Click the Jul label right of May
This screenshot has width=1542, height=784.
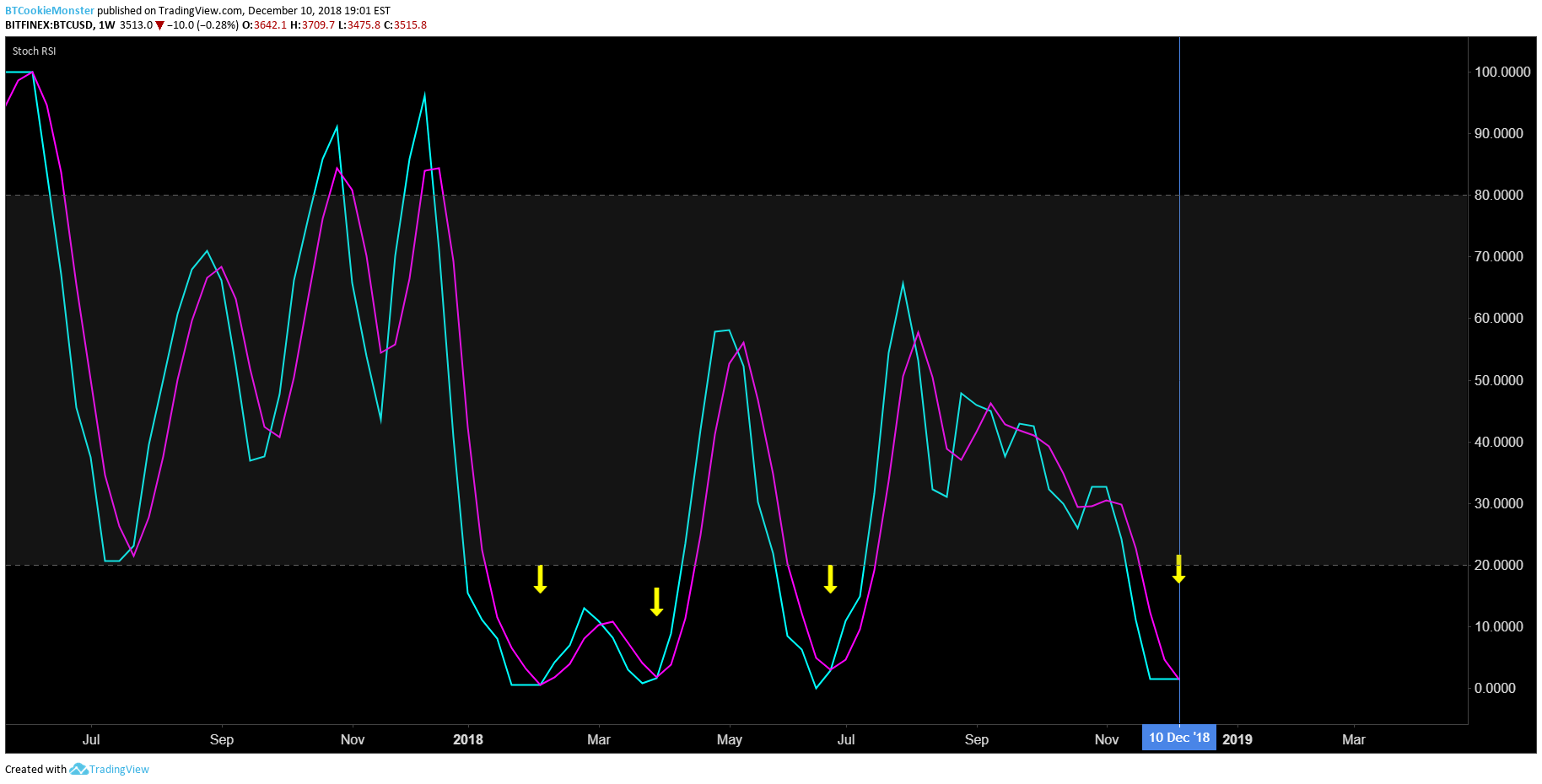point(846,739)
